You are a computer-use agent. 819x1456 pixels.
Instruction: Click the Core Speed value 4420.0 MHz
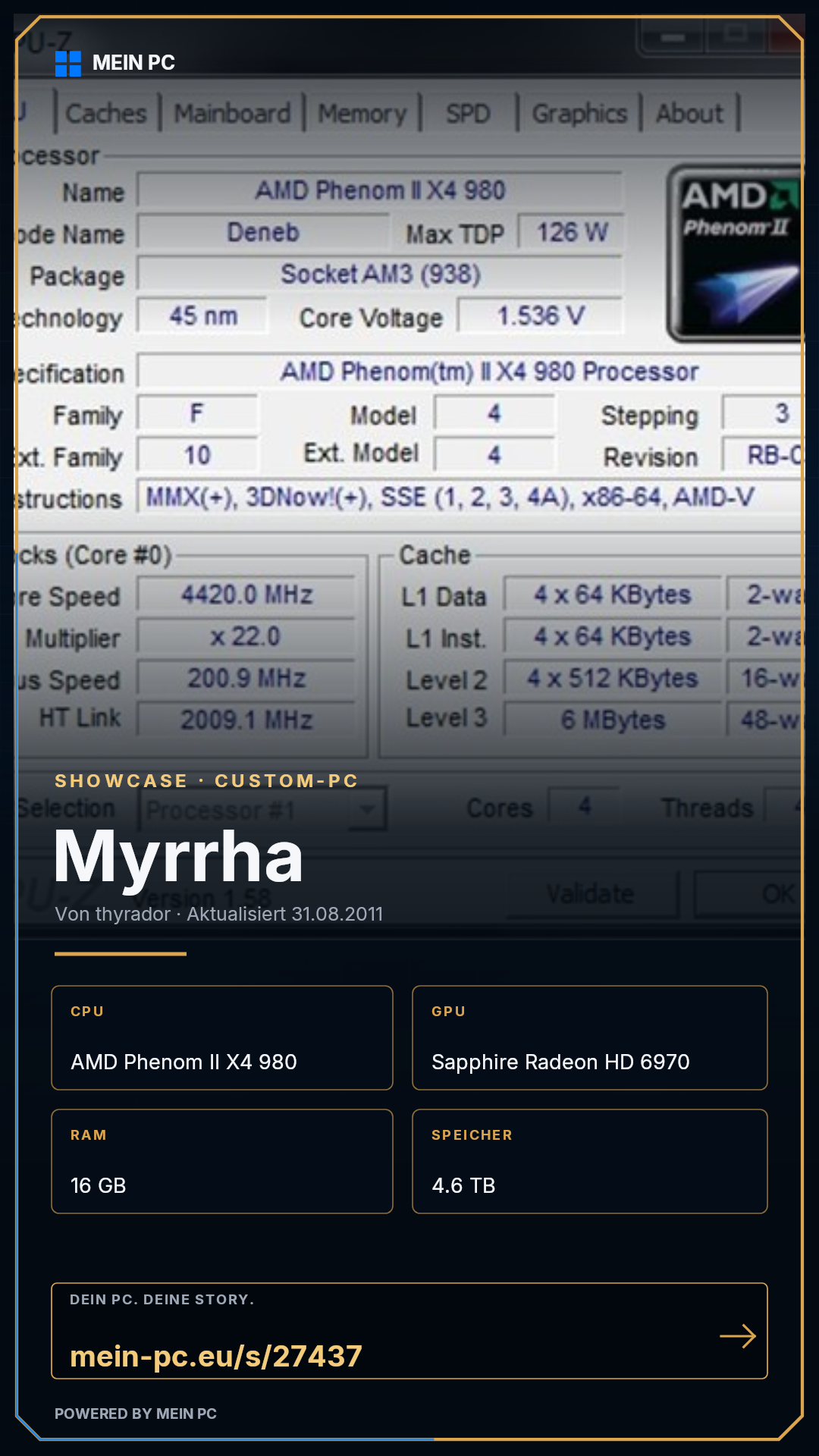[246, 595]
